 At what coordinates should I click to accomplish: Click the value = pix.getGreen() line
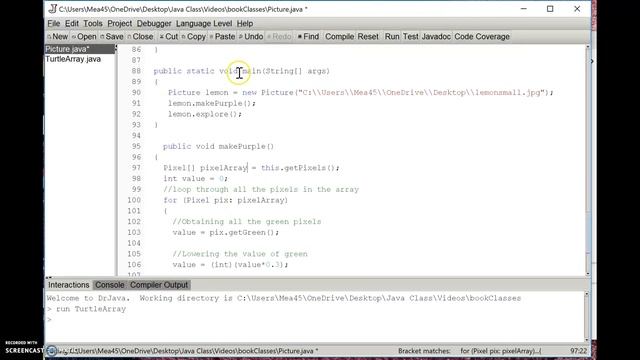click(225, 233)
